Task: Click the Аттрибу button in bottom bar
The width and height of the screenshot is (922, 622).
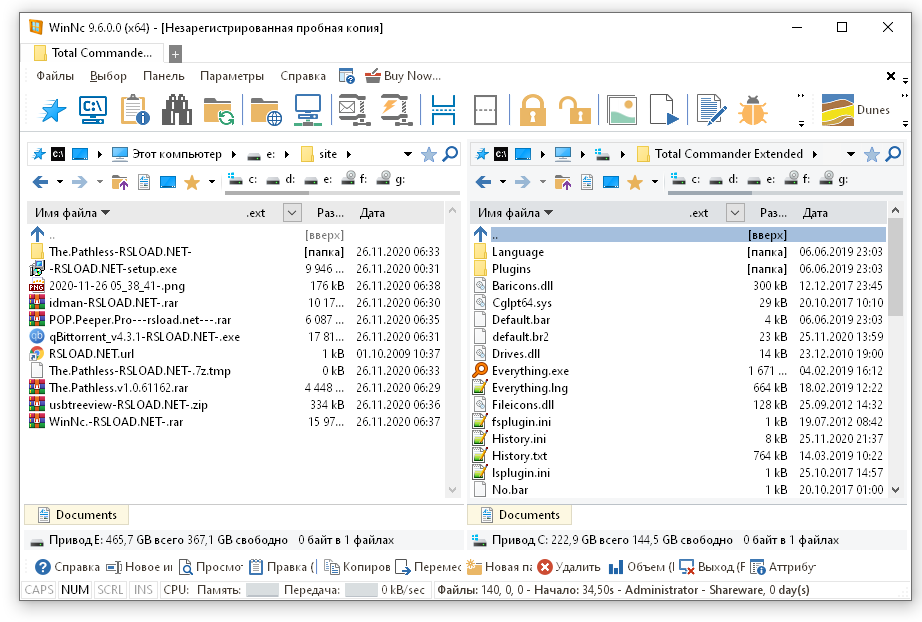Action: (x=783, y=567)
